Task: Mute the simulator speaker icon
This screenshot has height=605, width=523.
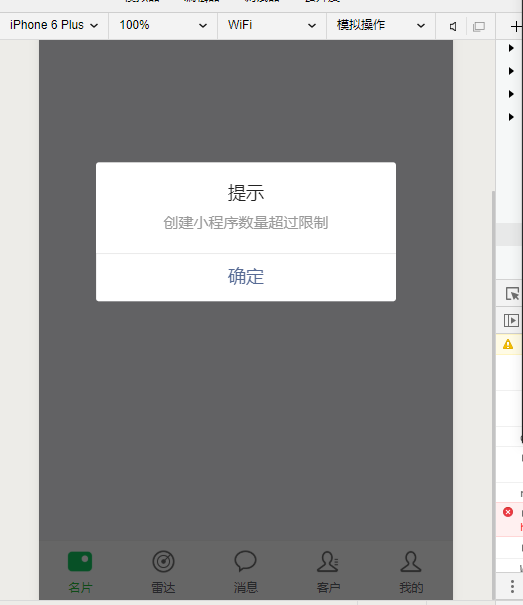Action: [453, 26]
